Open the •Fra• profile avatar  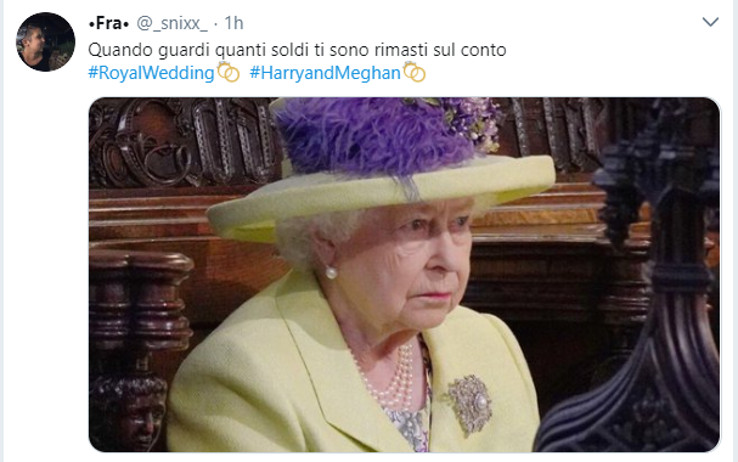[x=46, y=42]
